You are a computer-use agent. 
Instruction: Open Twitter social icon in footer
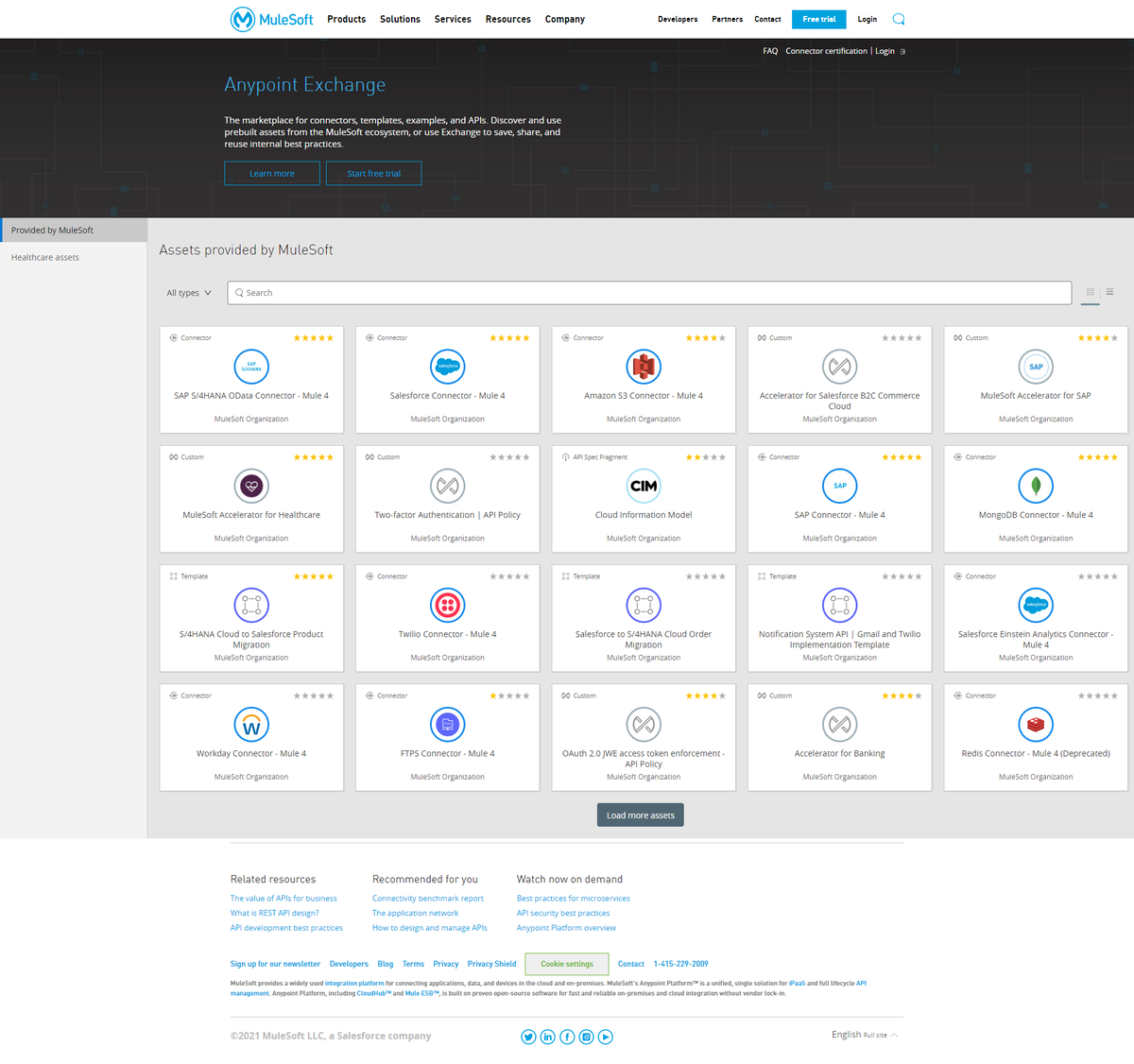528,1037
